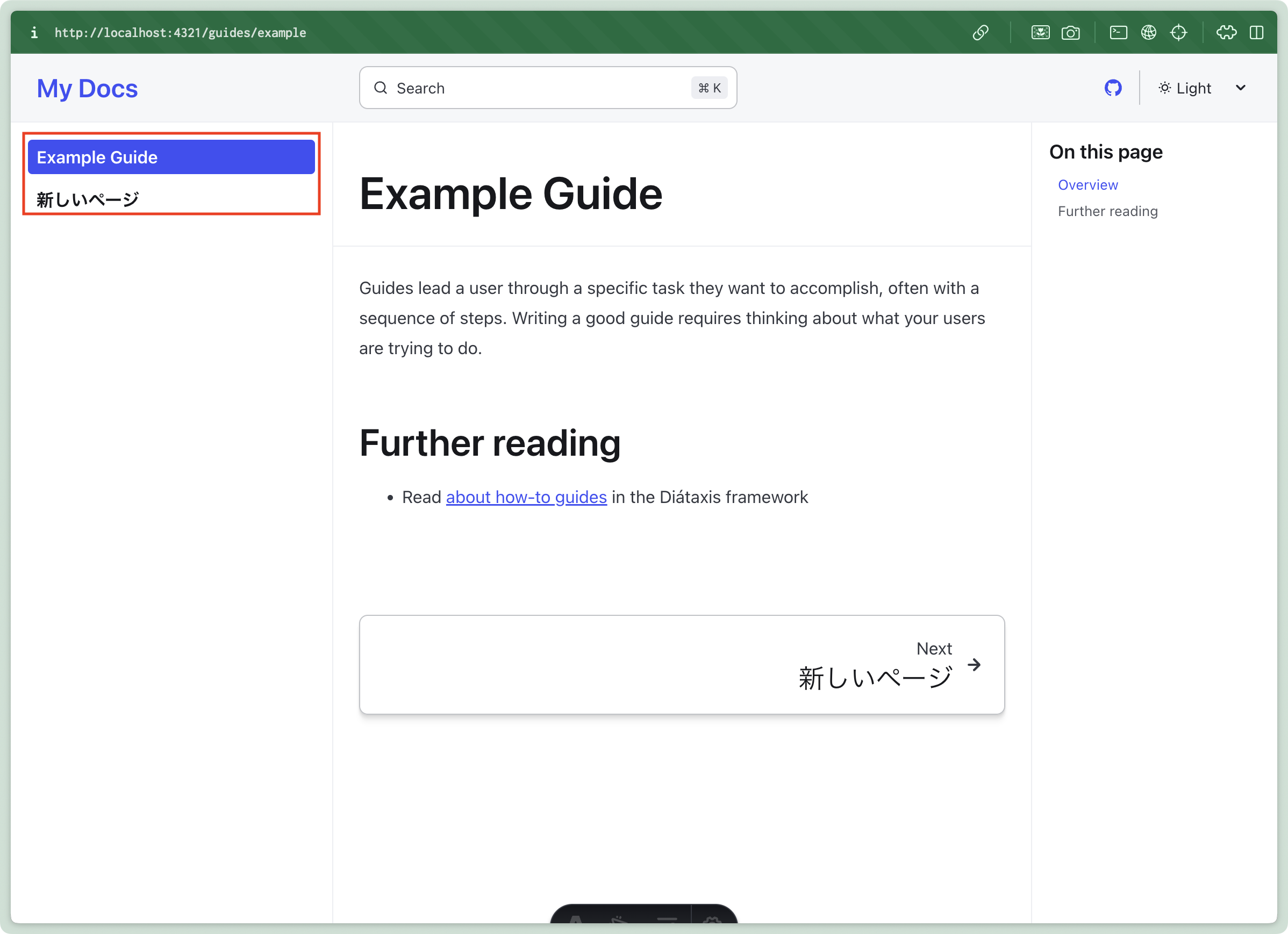This screenshot has height=934, width=1288.
Task: Click the magnifier icon in search box
Action: pyautogui.click(x=381, y=88)
